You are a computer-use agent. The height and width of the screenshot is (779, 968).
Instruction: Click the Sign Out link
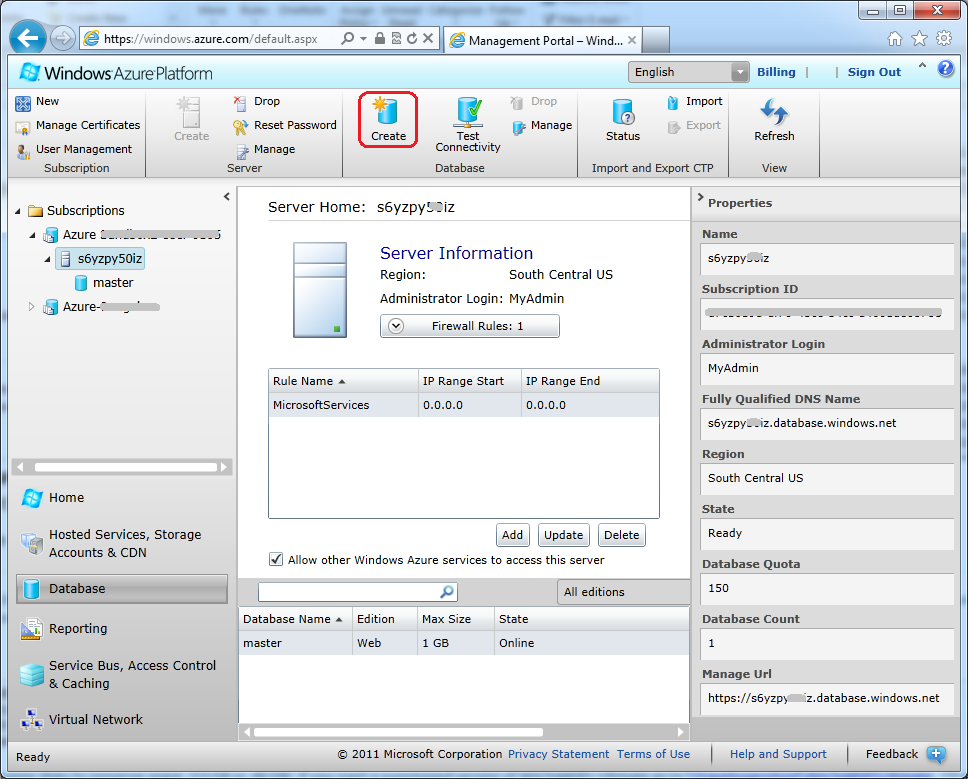(x=874, y=72)
